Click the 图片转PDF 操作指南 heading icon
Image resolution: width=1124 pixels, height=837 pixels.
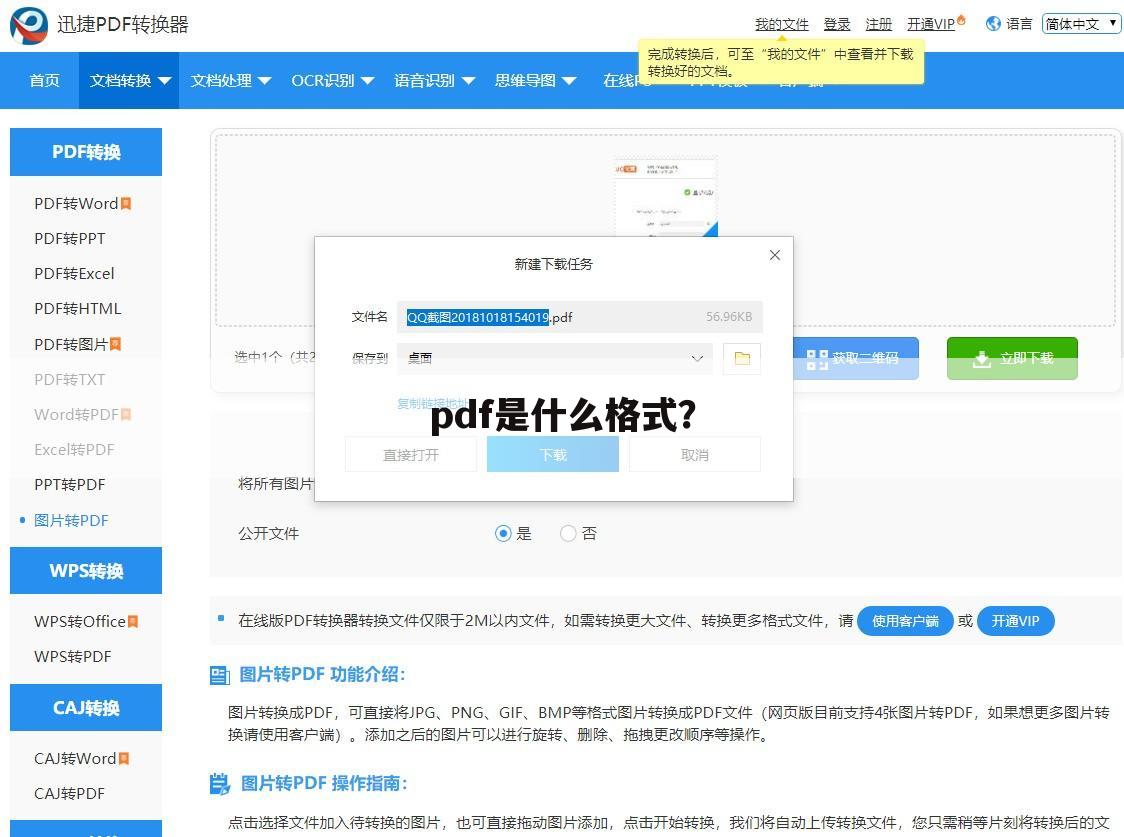point(219,783)
